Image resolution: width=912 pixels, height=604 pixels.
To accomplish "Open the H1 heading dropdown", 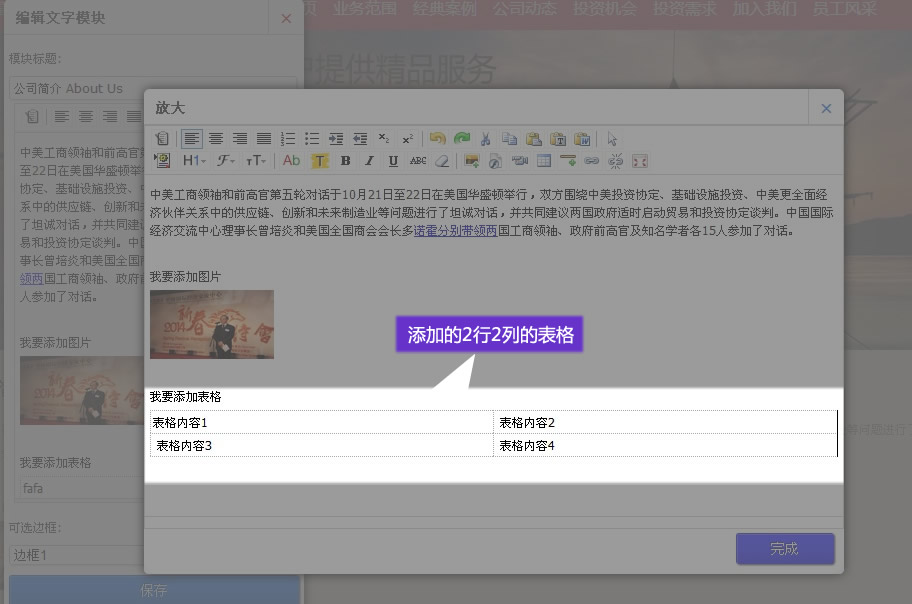I will pos(193,160).
